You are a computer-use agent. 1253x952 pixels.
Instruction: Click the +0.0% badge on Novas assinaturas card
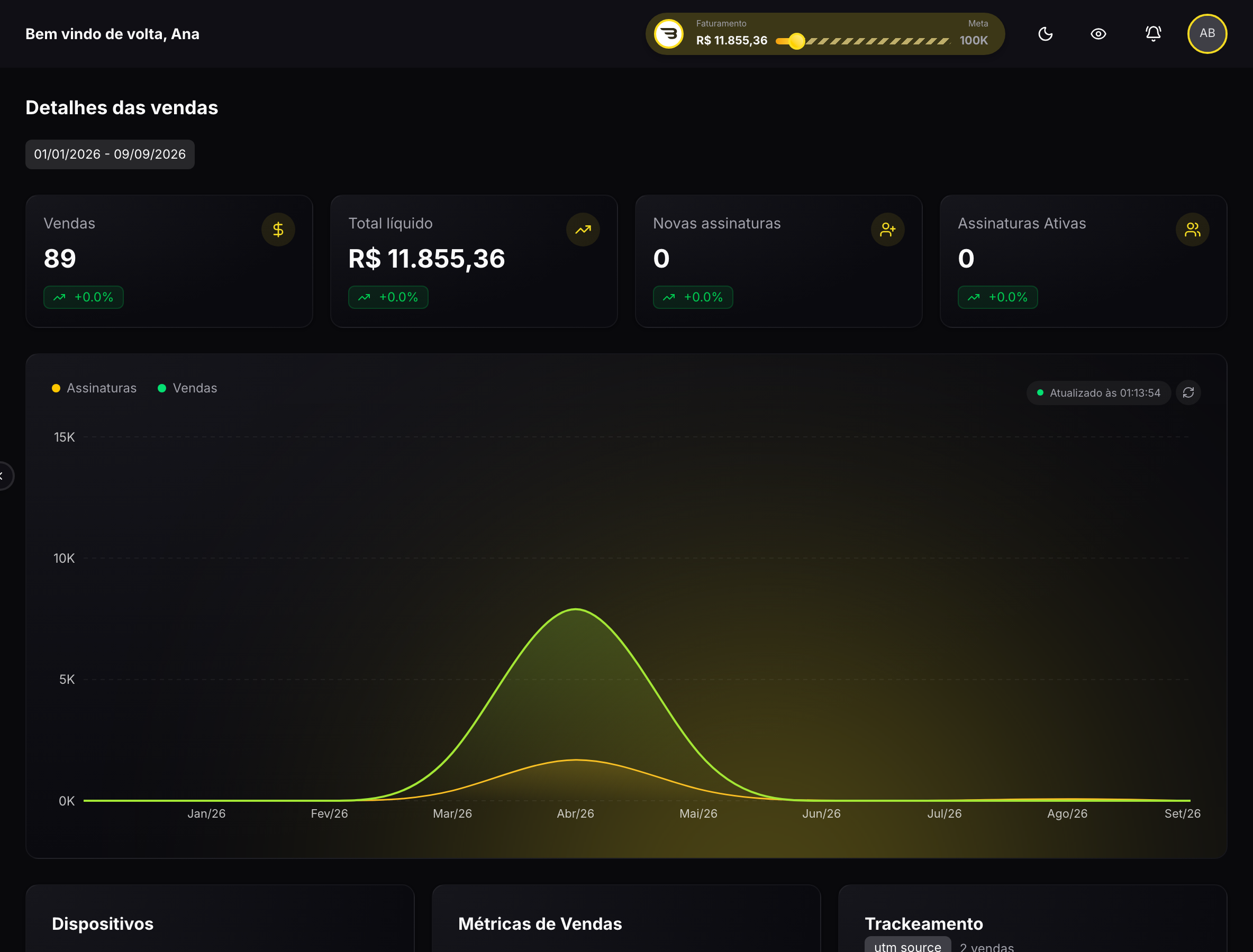693,297
